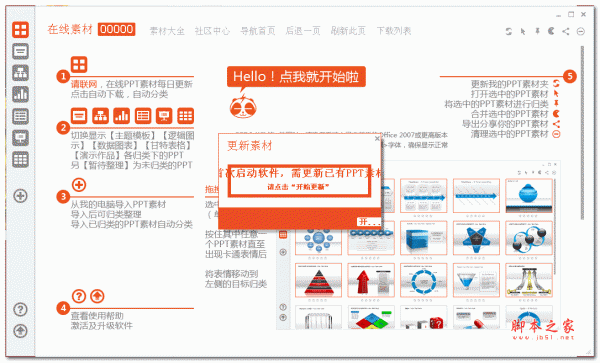Click Hello 点我就开始啦 speech bubble
This screenshot has height=363, width=600.
point(296,77)
